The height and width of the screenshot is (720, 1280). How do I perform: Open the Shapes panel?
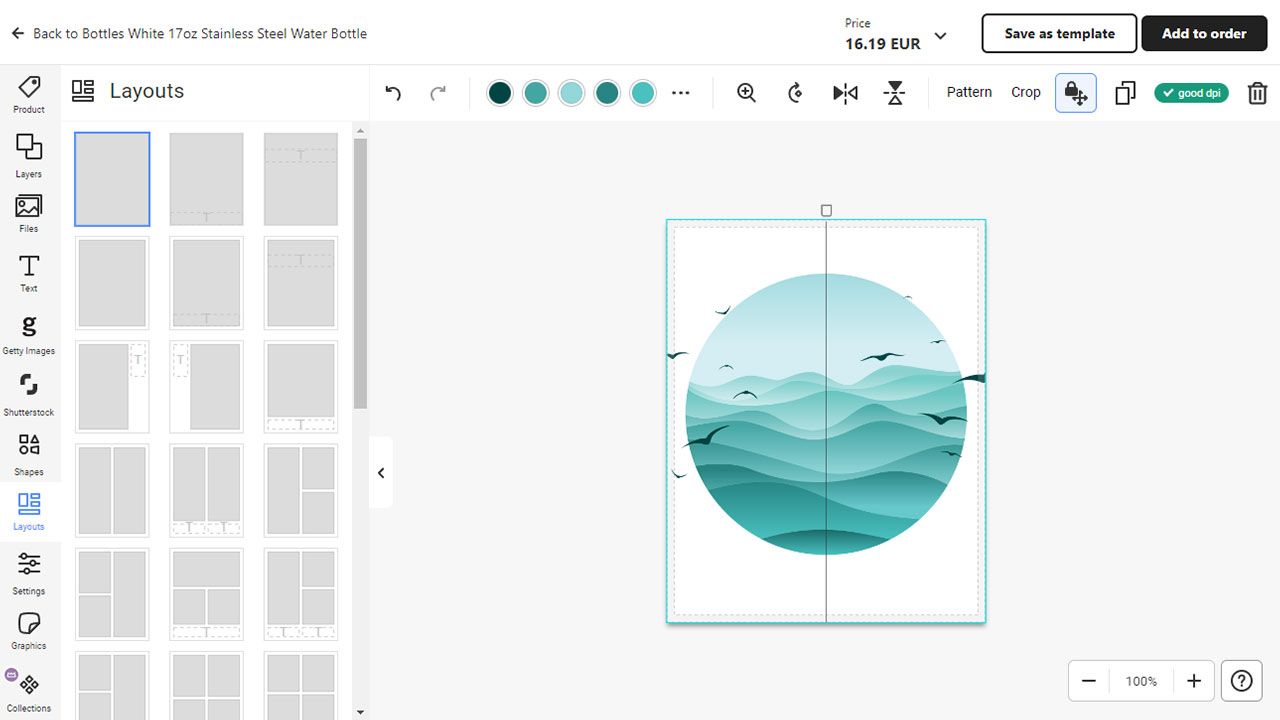point(29,454)
